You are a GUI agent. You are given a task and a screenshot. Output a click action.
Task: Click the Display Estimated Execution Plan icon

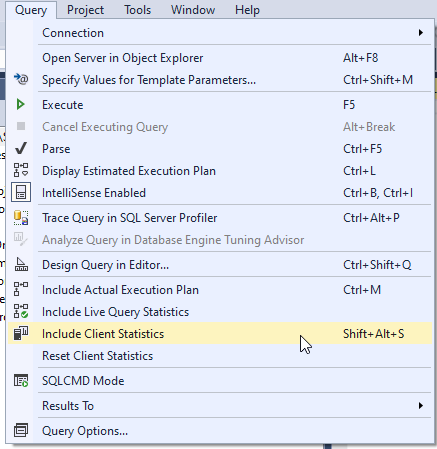click(21, 170)
